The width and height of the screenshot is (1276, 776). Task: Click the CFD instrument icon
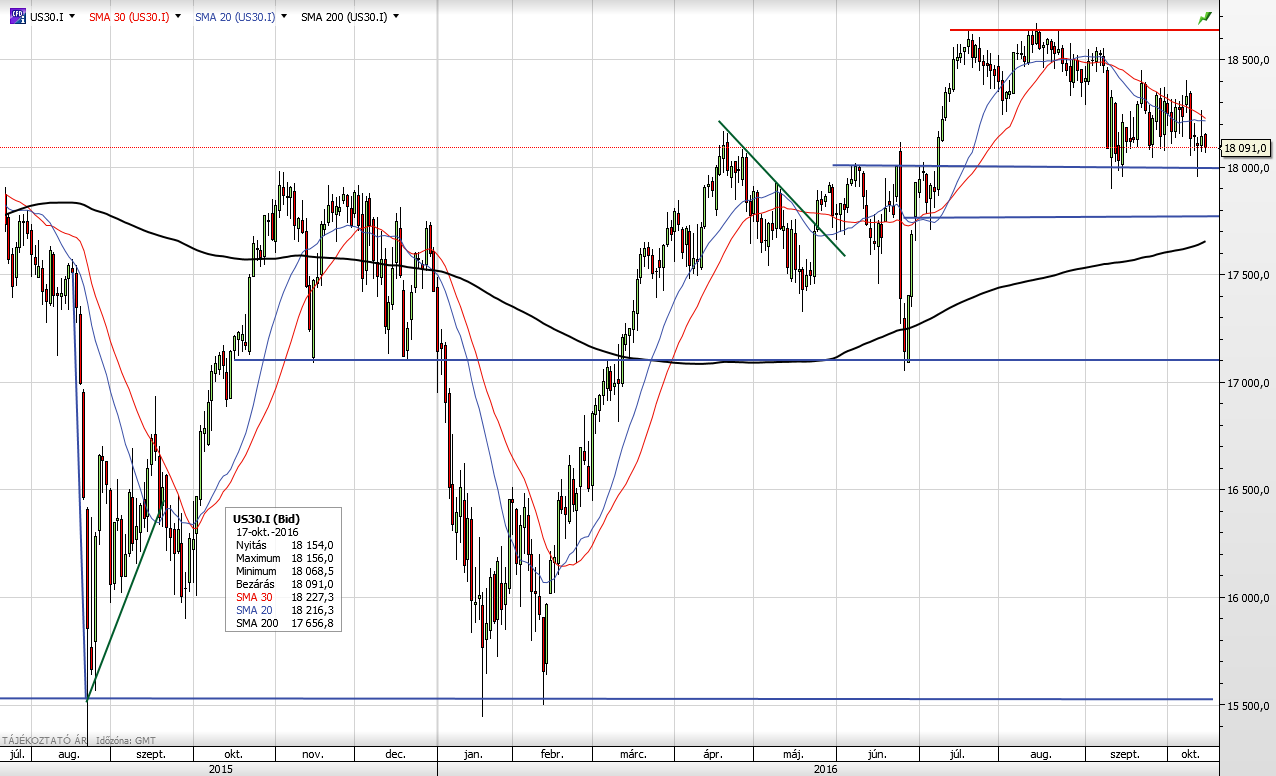(18, 17)
